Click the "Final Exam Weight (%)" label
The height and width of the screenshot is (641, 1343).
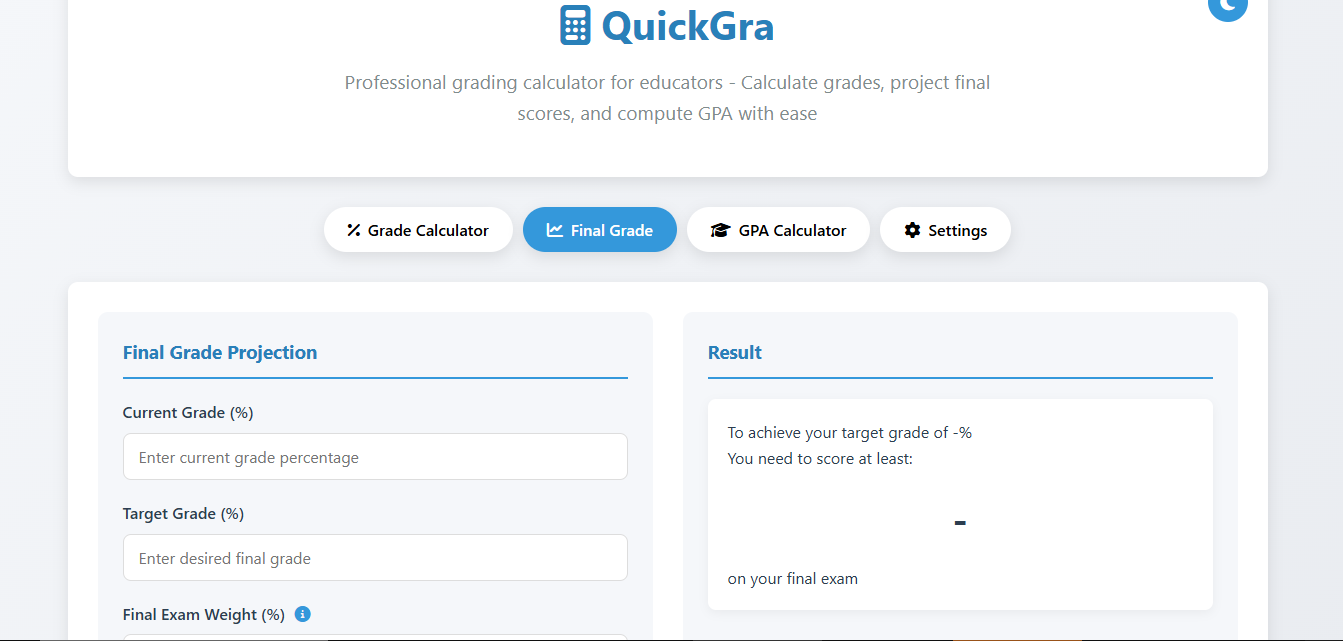pyautogui.click(x=204, y=615)
